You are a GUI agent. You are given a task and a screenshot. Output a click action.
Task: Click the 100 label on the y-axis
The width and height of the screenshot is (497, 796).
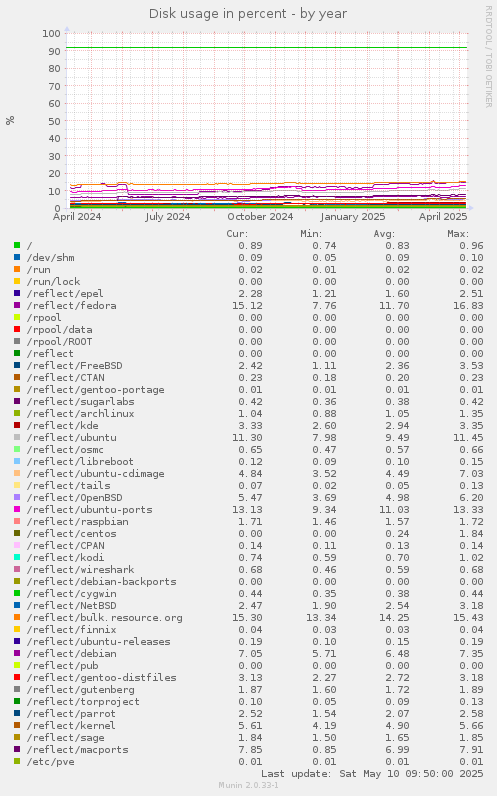pos(51,34)
